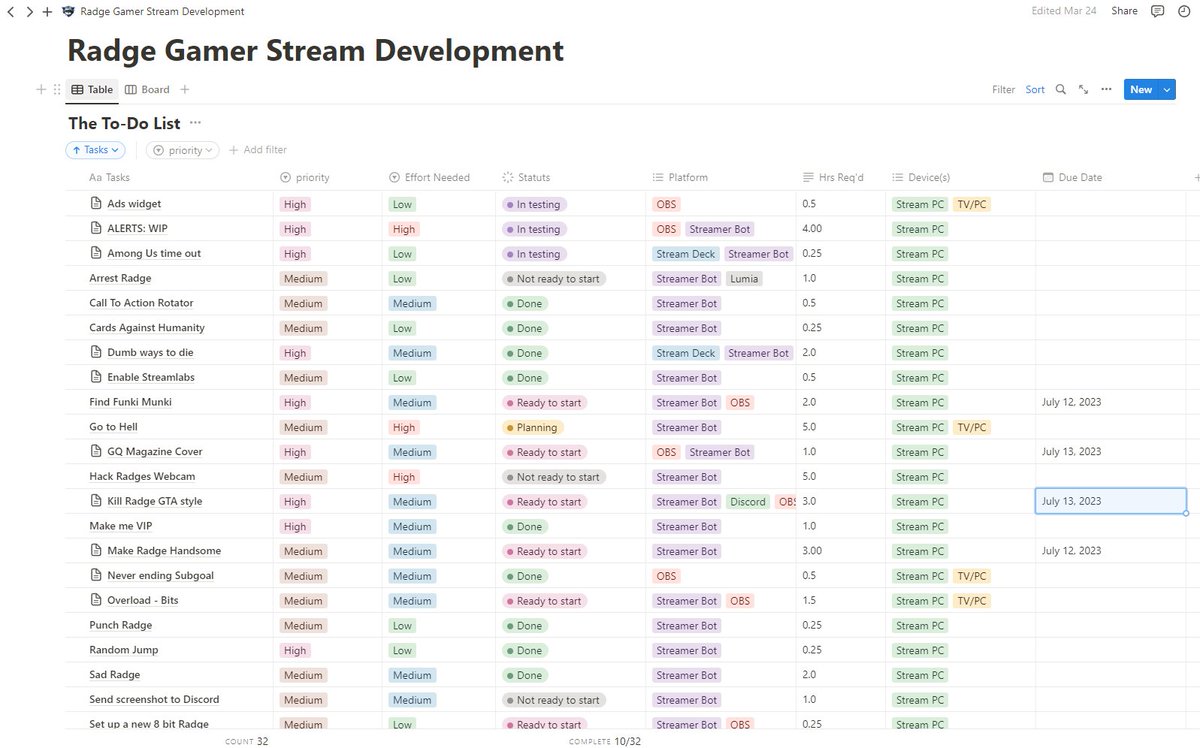Viewport: 1200px width, 748px height.
Task: Open the ALERTS: WIP page icon
Action: (x=97, y=229)
